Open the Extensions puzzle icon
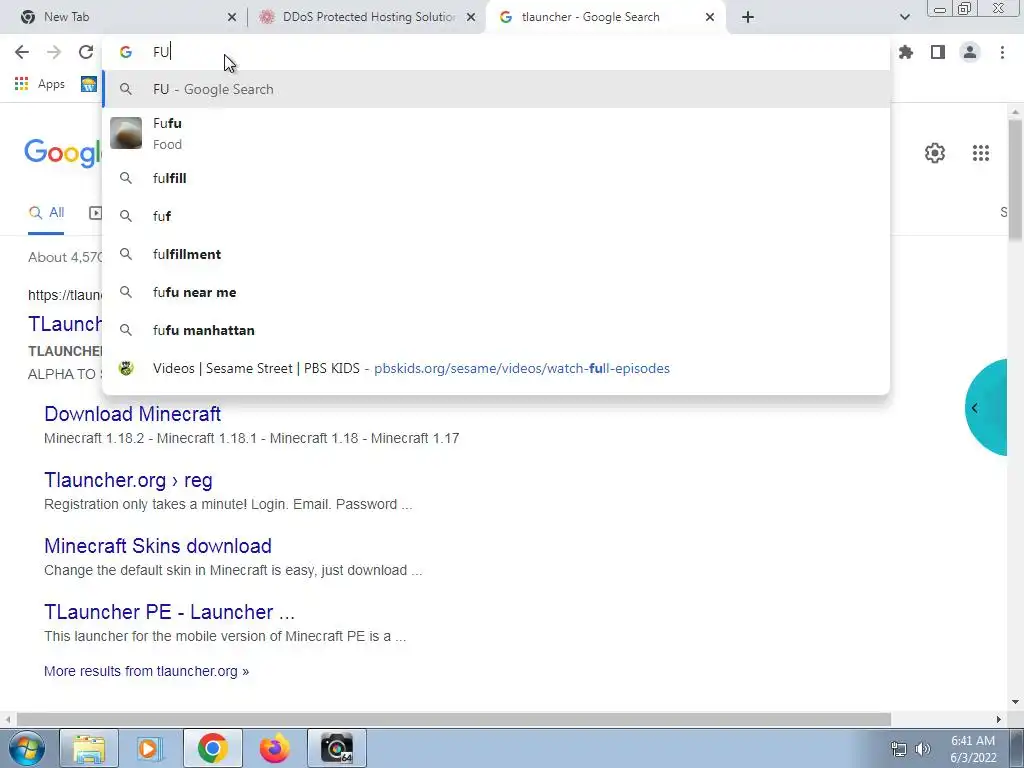The image size is (1024, 768). (x=906, y=52)
